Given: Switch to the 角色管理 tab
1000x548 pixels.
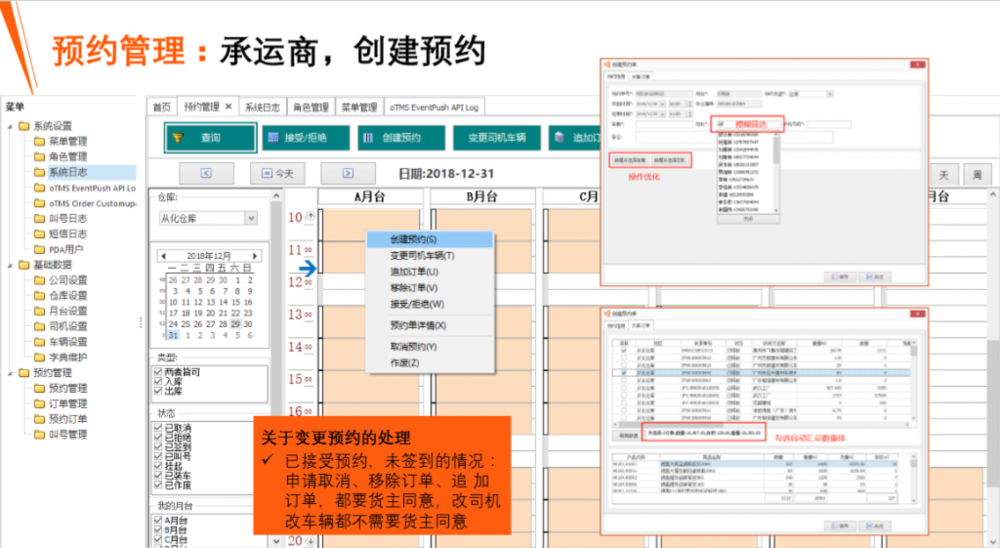Looking at the screenshot, I should pos(310,107).
